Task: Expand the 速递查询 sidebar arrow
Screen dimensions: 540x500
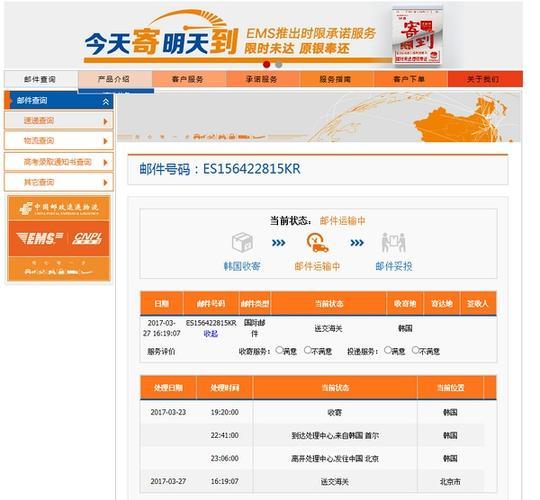Action: [x=106, y=121]
